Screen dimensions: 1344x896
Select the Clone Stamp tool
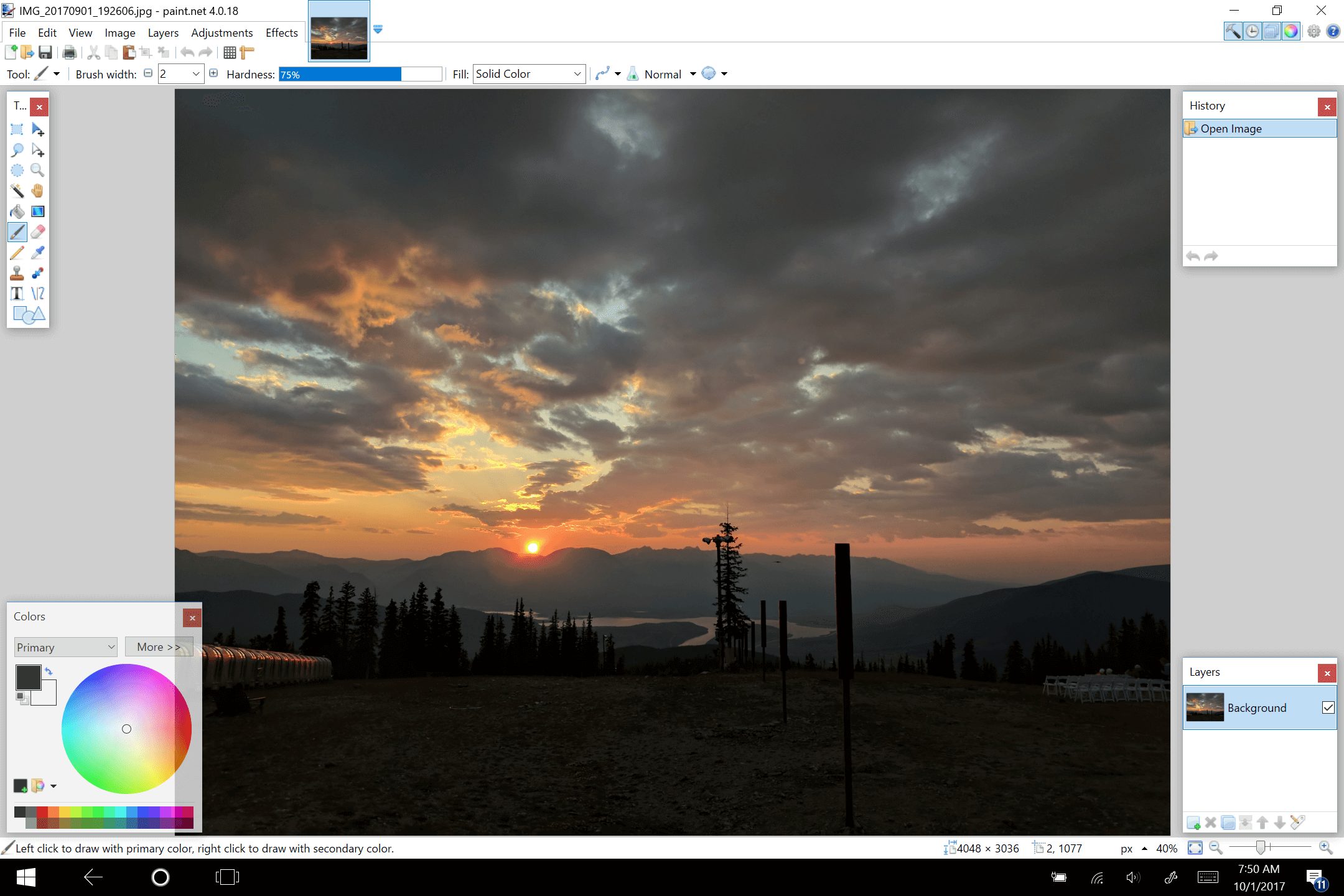pyautogui.click(x=17, y=273)
